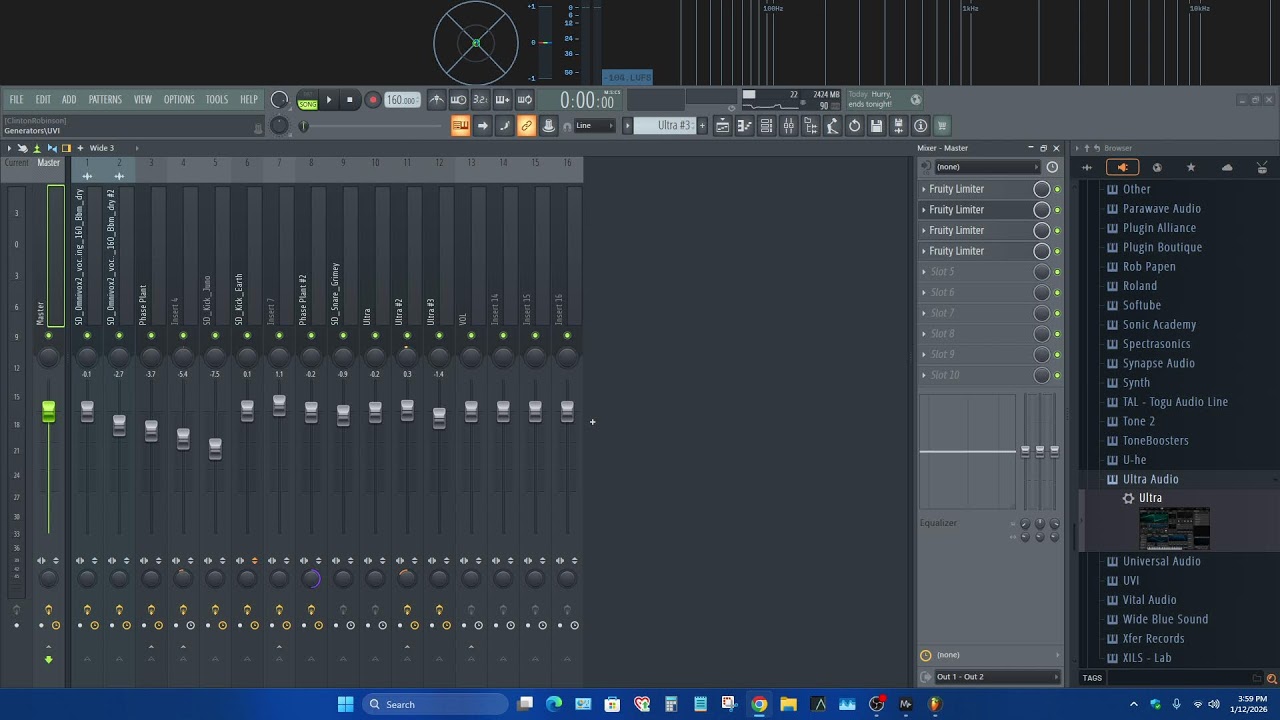Click the Undo history circular arrow icon

click(854, 126)
